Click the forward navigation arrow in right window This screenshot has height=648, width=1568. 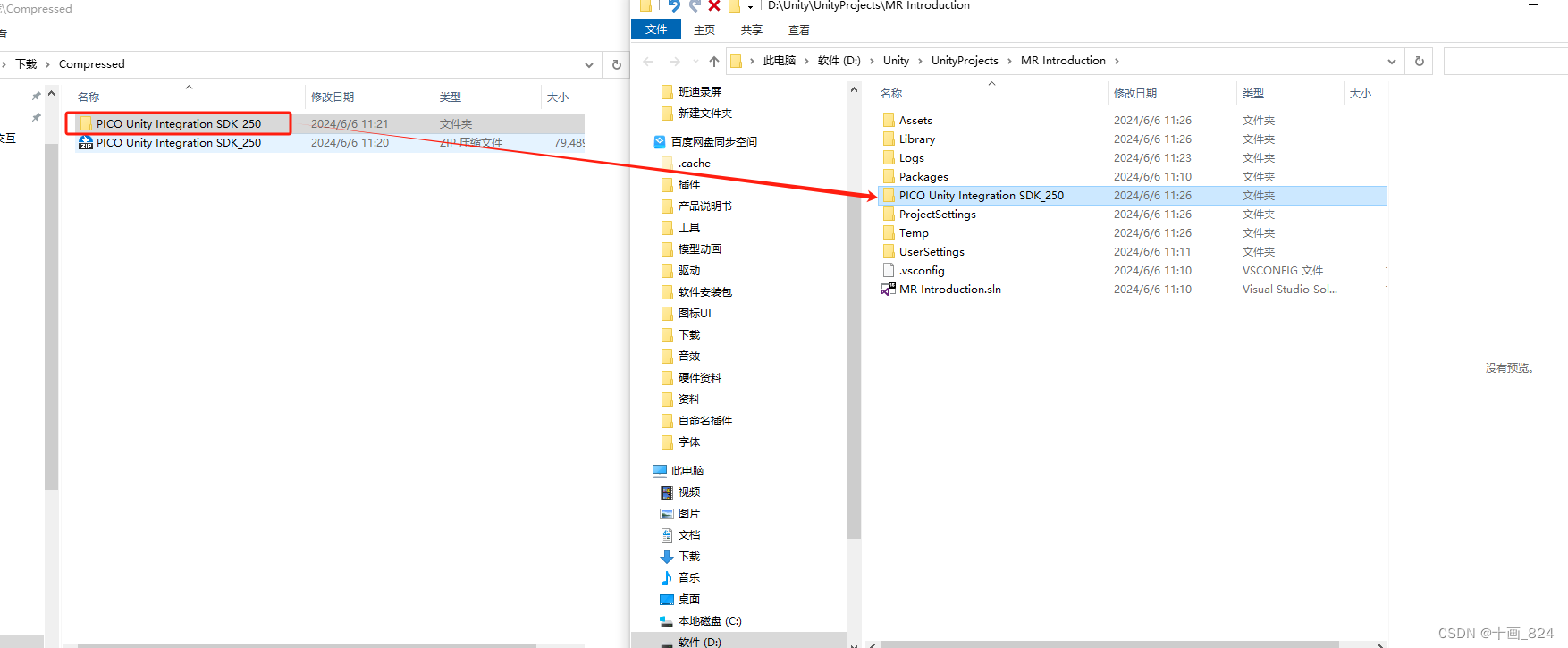point(675,61)
